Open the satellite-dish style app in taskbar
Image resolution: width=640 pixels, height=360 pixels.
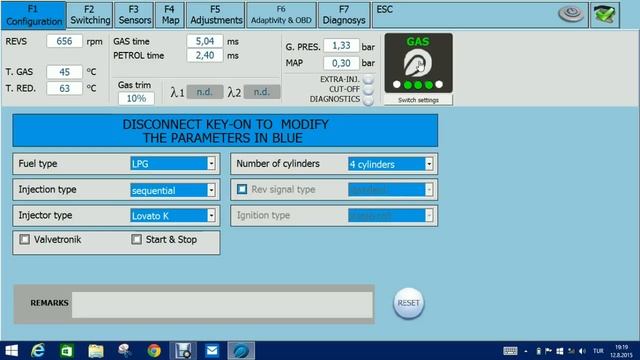click(x=124, y=351)
